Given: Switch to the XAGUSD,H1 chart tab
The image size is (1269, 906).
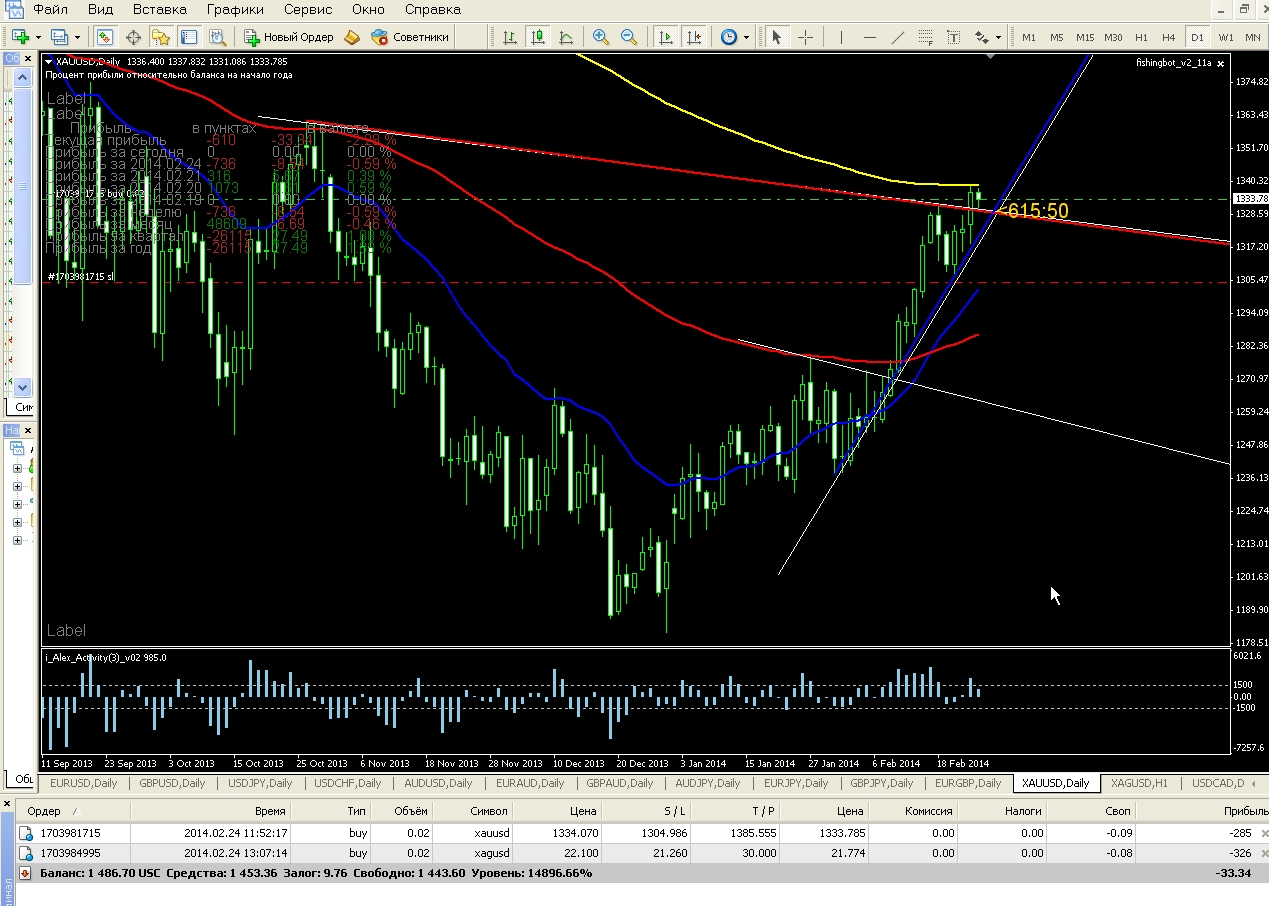Looking at the screenshot, I should 1138,783.
